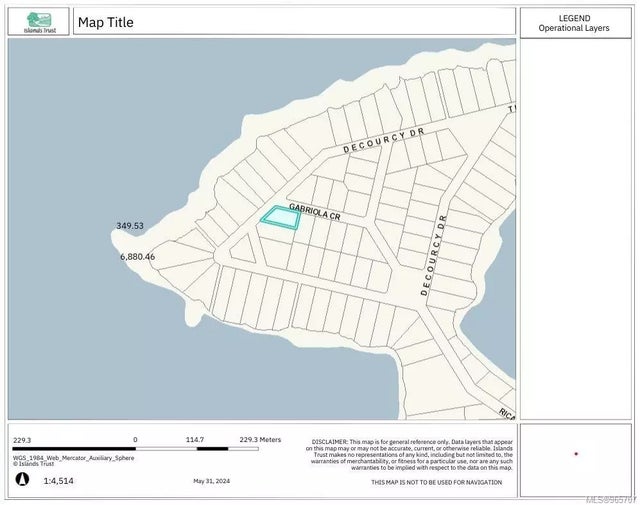Viewport: 640px width, 505px height.
Task: Click the Map Title text field
Action: (106, 22)
